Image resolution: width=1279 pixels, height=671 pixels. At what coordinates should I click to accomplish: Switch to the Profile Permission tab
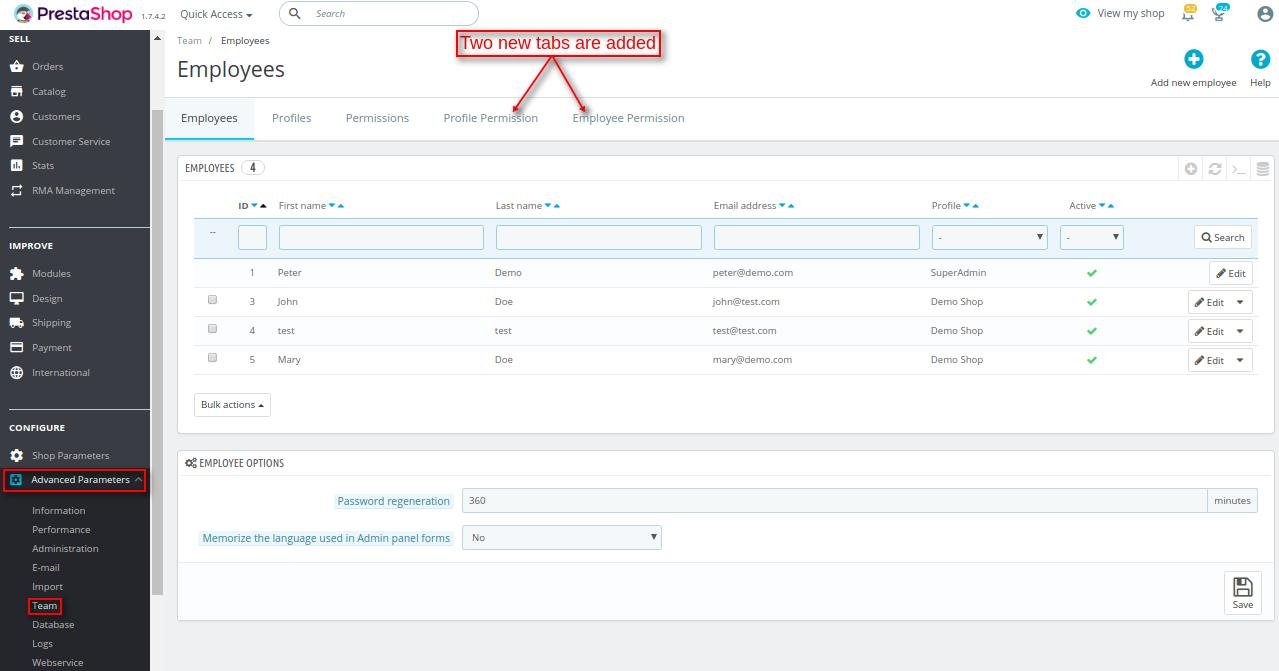click(490, 118)
